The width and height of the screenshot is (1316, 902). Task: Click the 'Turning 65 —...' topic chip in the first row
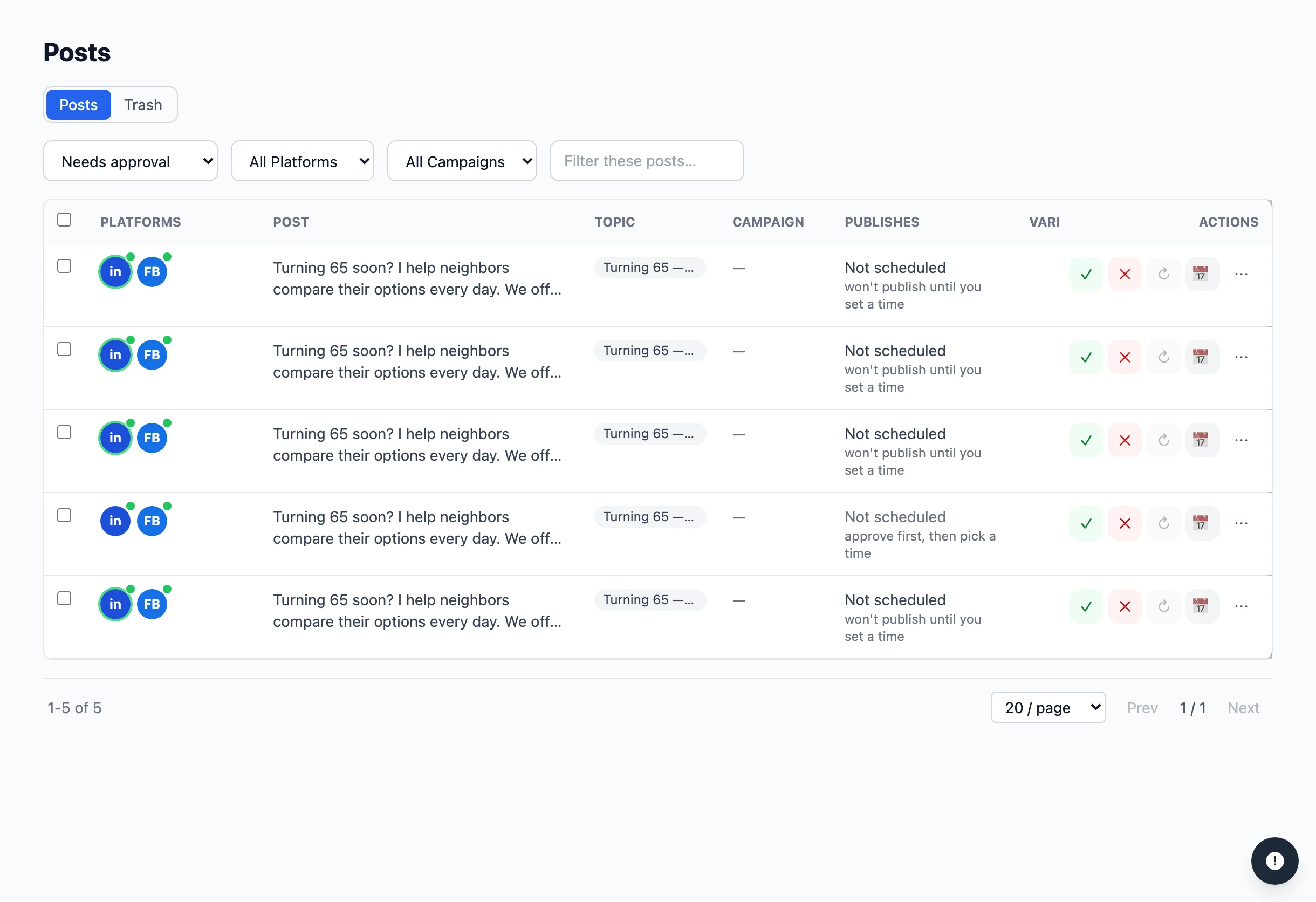coord(650,267)
